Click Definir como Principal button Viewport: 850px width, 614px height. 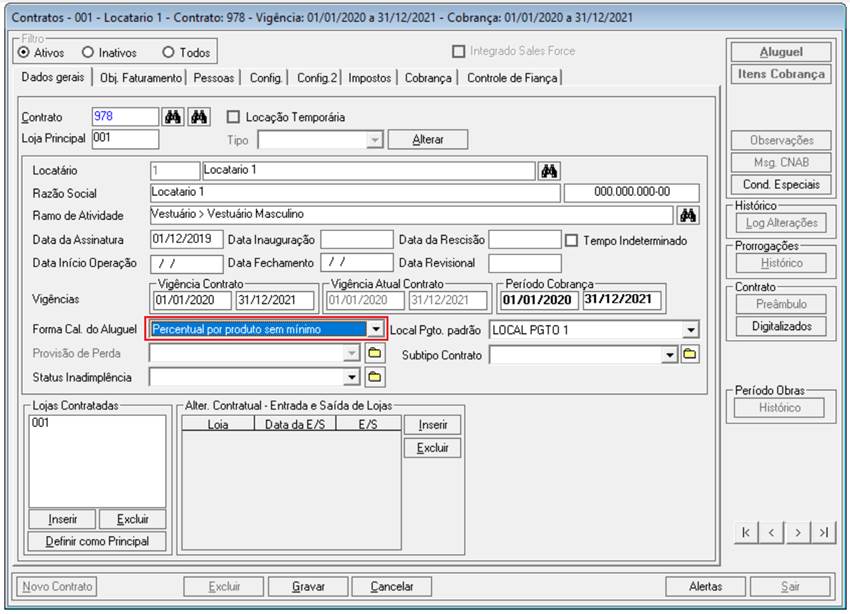coord(97,541)
